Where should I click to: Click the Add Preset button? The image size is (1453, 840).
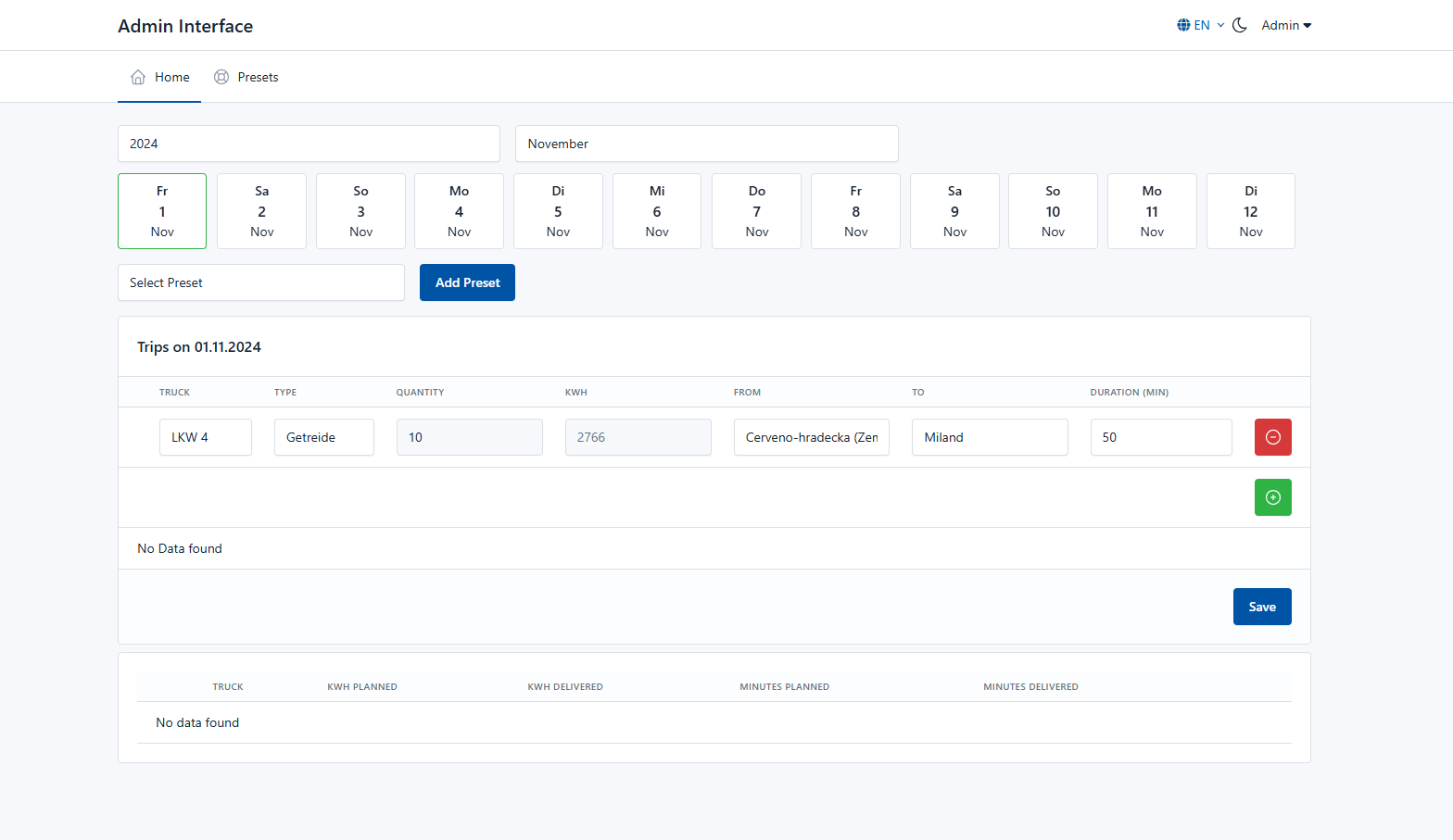tap(467, 282)
